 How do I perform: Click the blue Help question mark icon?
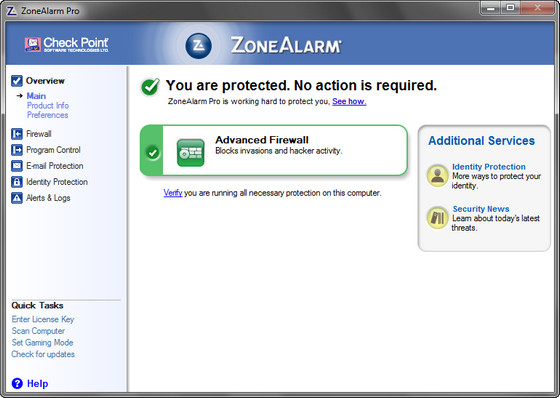17,383
